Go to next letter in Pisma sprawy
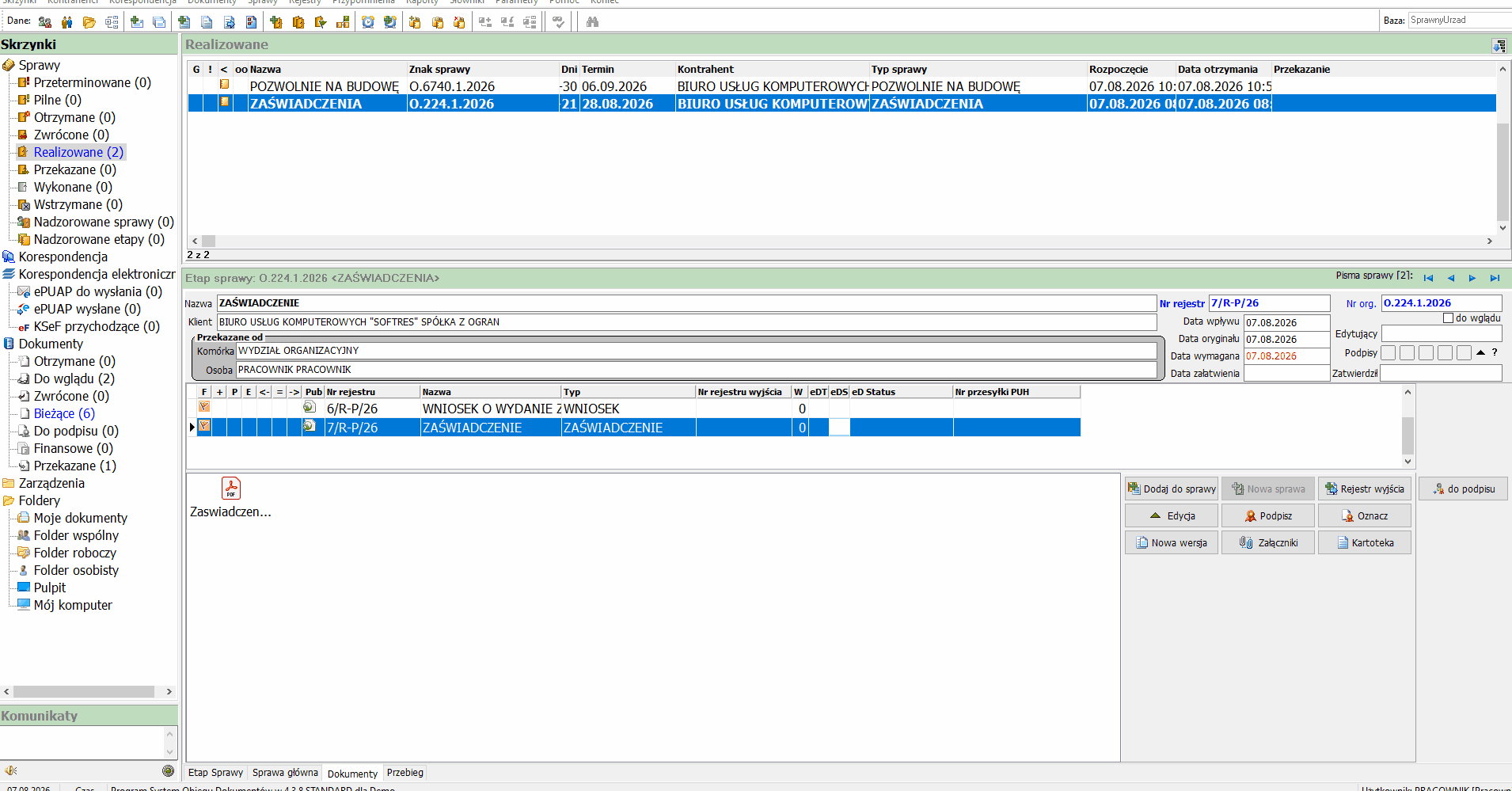Screen dimensions: 1512x791 click(1472, 278)
